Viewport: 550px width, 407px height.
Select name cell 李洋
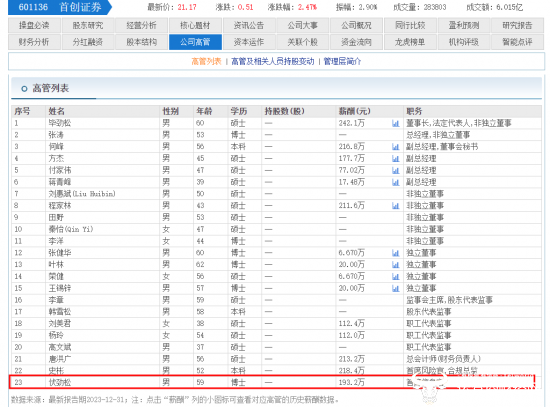(x=56, y=241)
